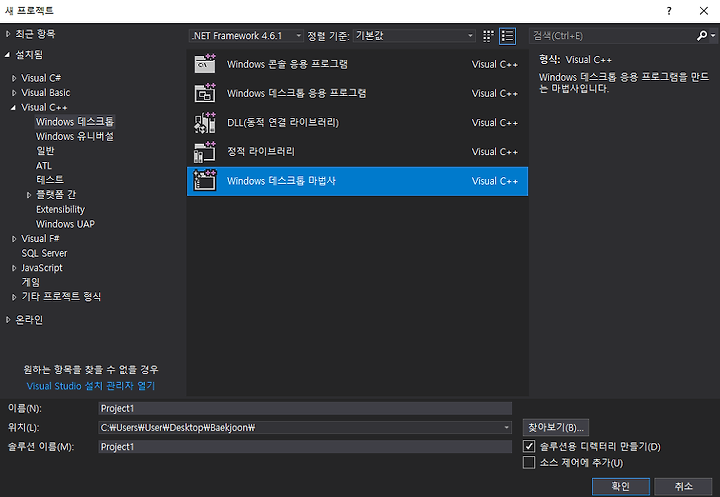Select the 테스트 category
The height and width of the screenshot is (497, 720).
pos(50,180)
